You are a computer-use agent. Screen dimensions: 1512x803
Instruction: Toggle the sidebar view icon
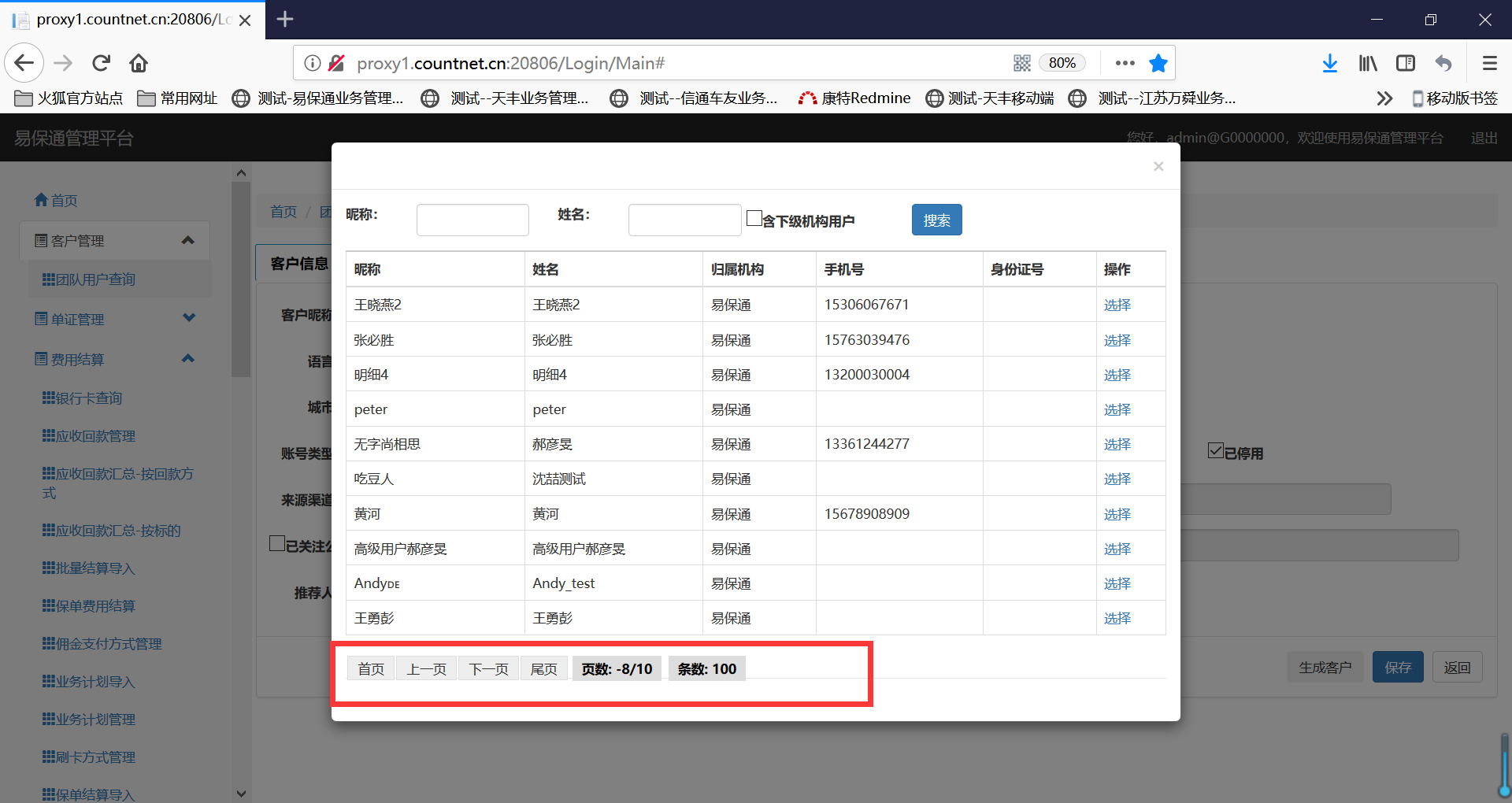[1405, 63]
